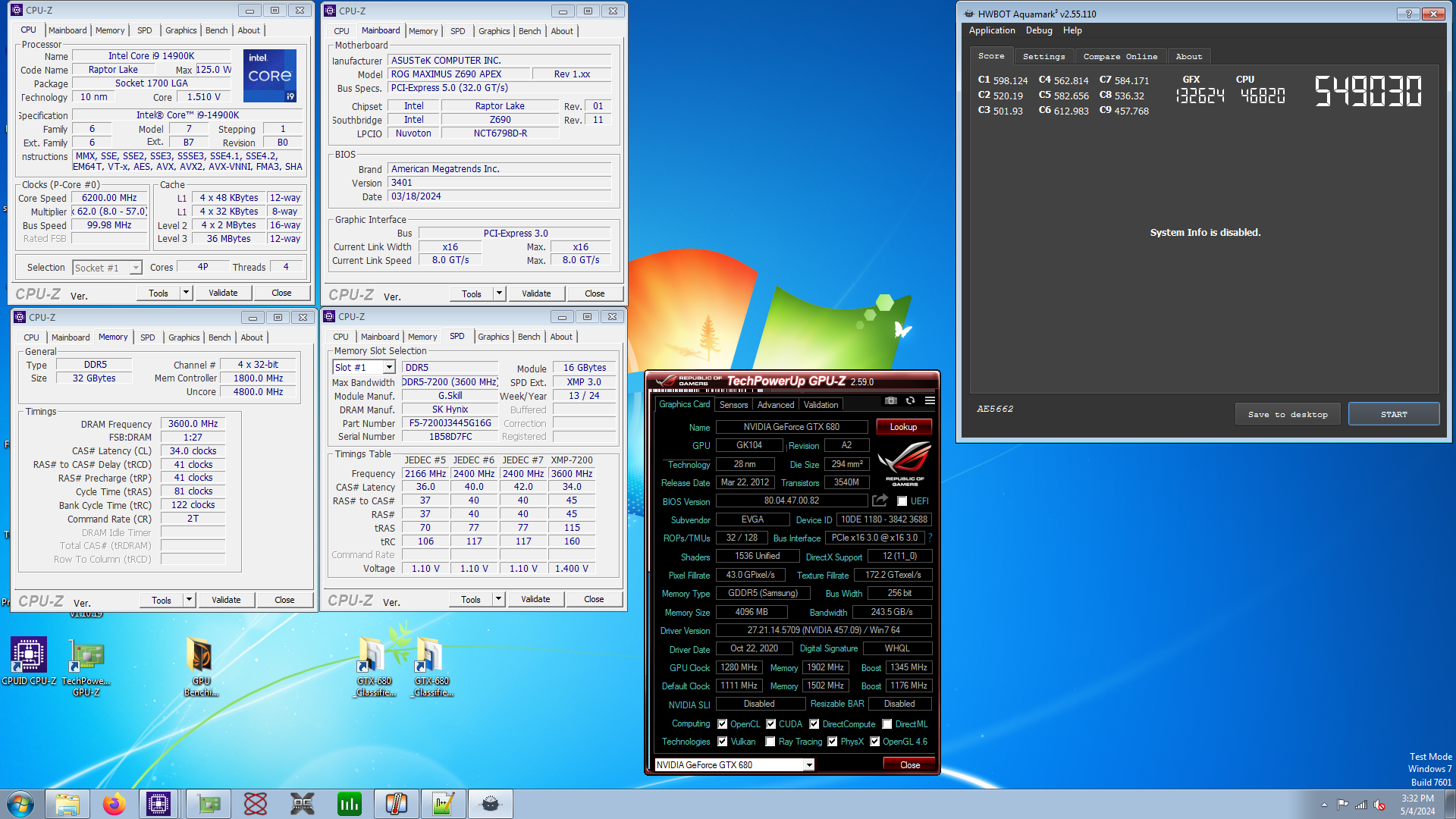Screen dimensions: 1456x819
Task: Click the HWBOT Aquamark taskbar icon
Action: pyautogui.click(x=491, y=804)
